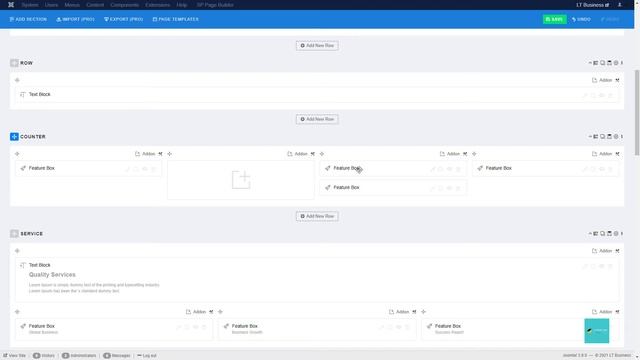640x360 pixels.
Task: Edit the Global Business Feature Box
Action: [x=178, y=327]
